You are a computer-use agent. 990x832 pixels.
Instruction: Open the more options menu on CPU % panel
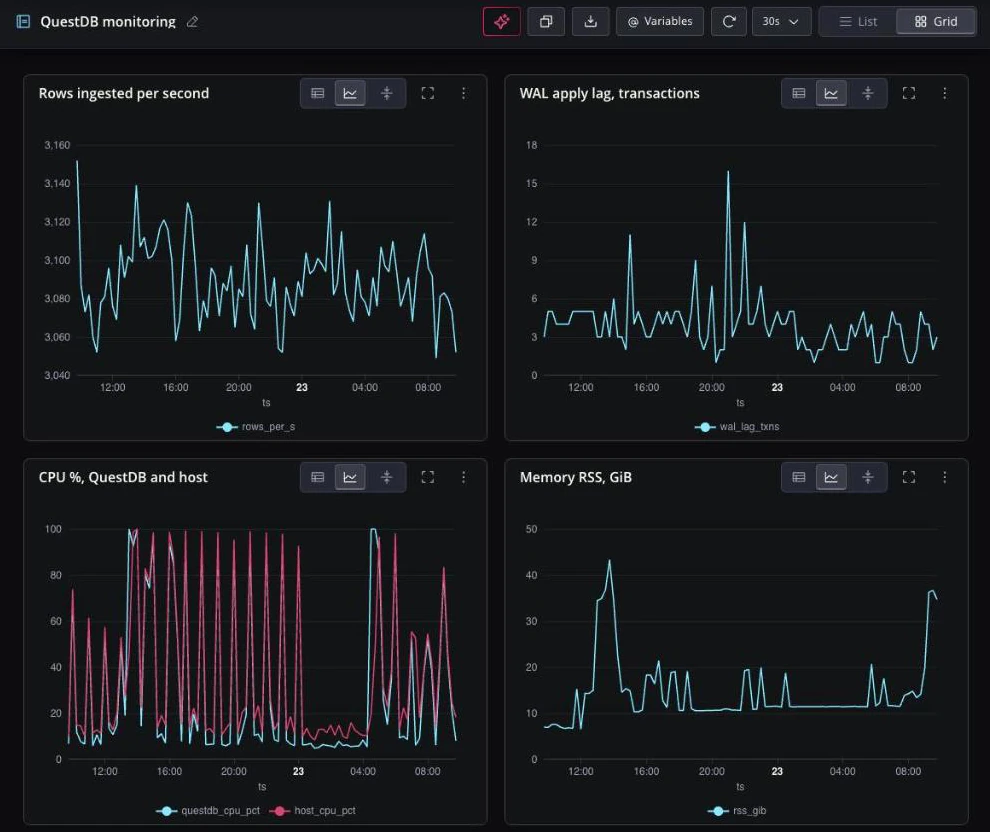point(463,477)
